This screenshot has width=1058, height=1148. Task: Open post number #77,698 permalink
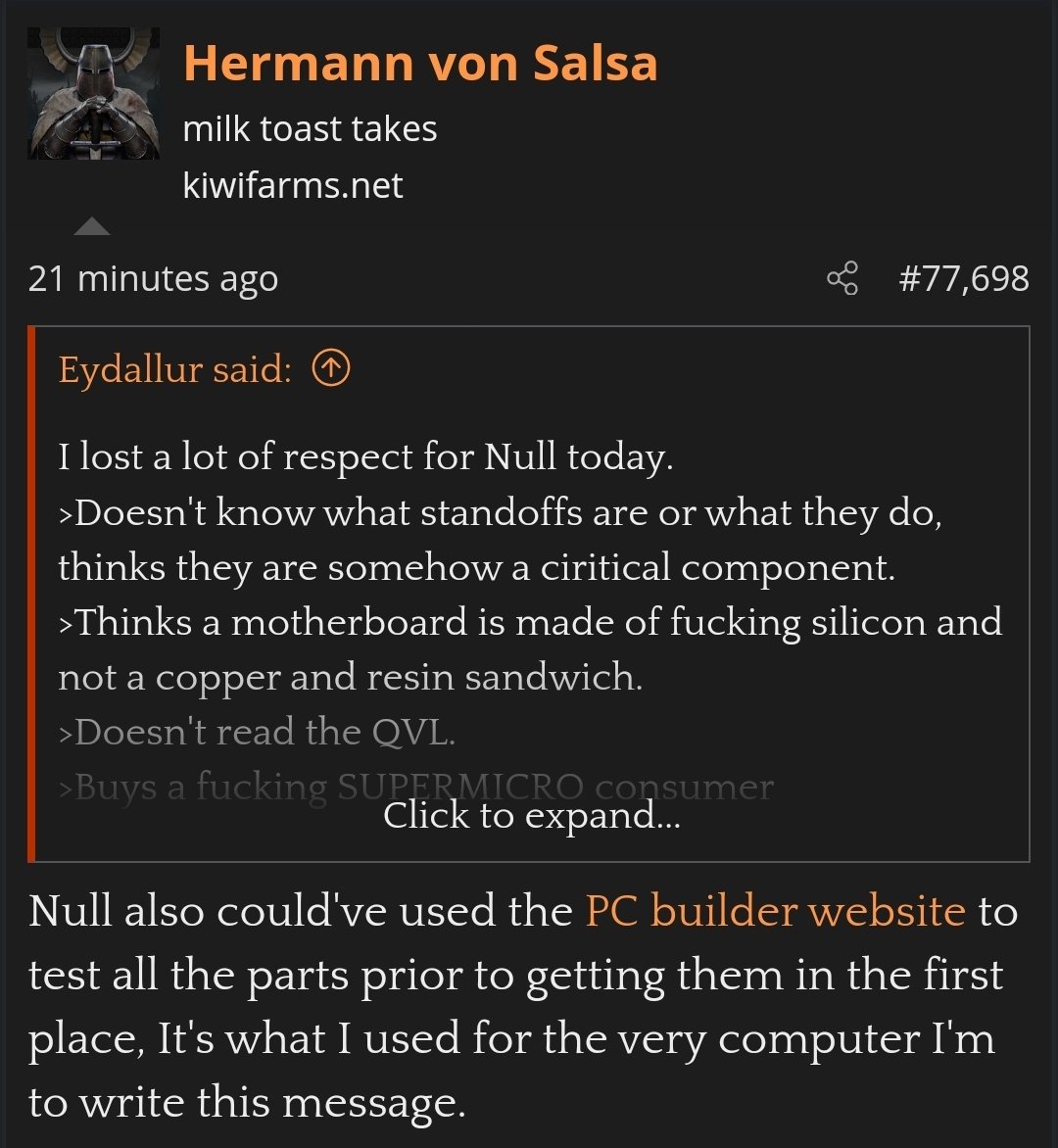click(x=963, y=279)
